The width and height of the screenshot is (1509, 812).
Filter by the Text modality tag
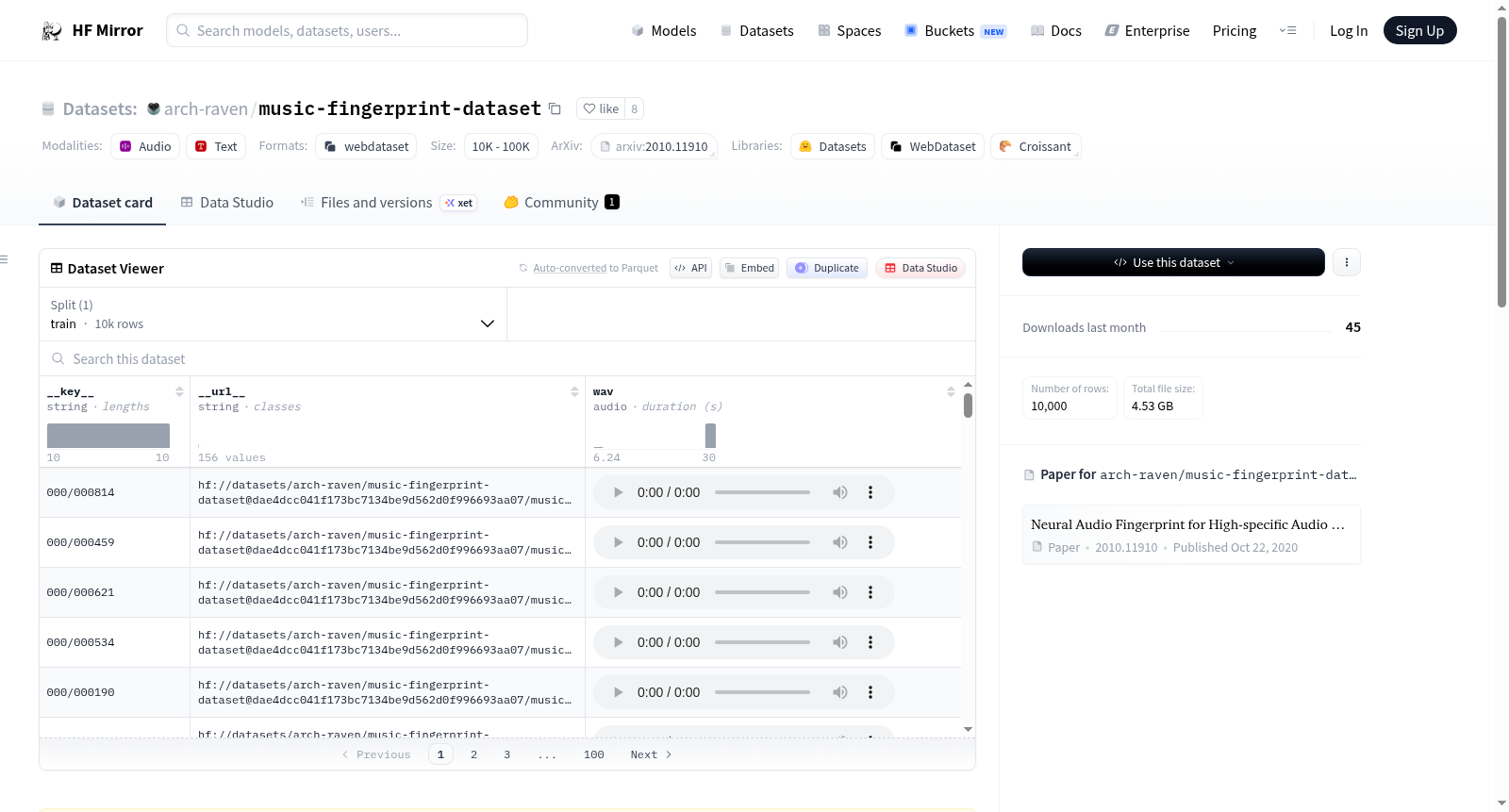(x=216, y=146)
